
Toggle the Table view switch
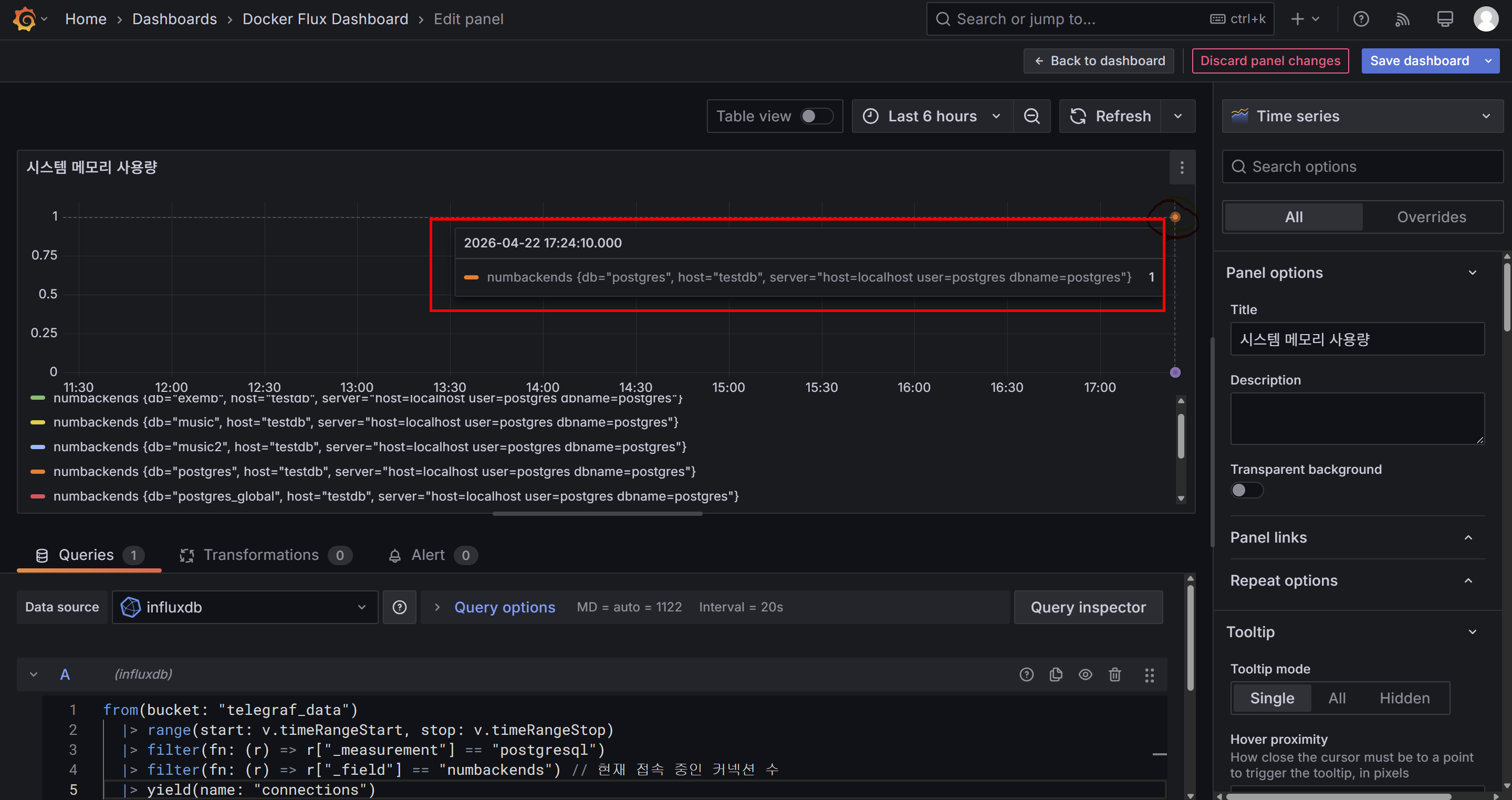click(x=817, y=116)
